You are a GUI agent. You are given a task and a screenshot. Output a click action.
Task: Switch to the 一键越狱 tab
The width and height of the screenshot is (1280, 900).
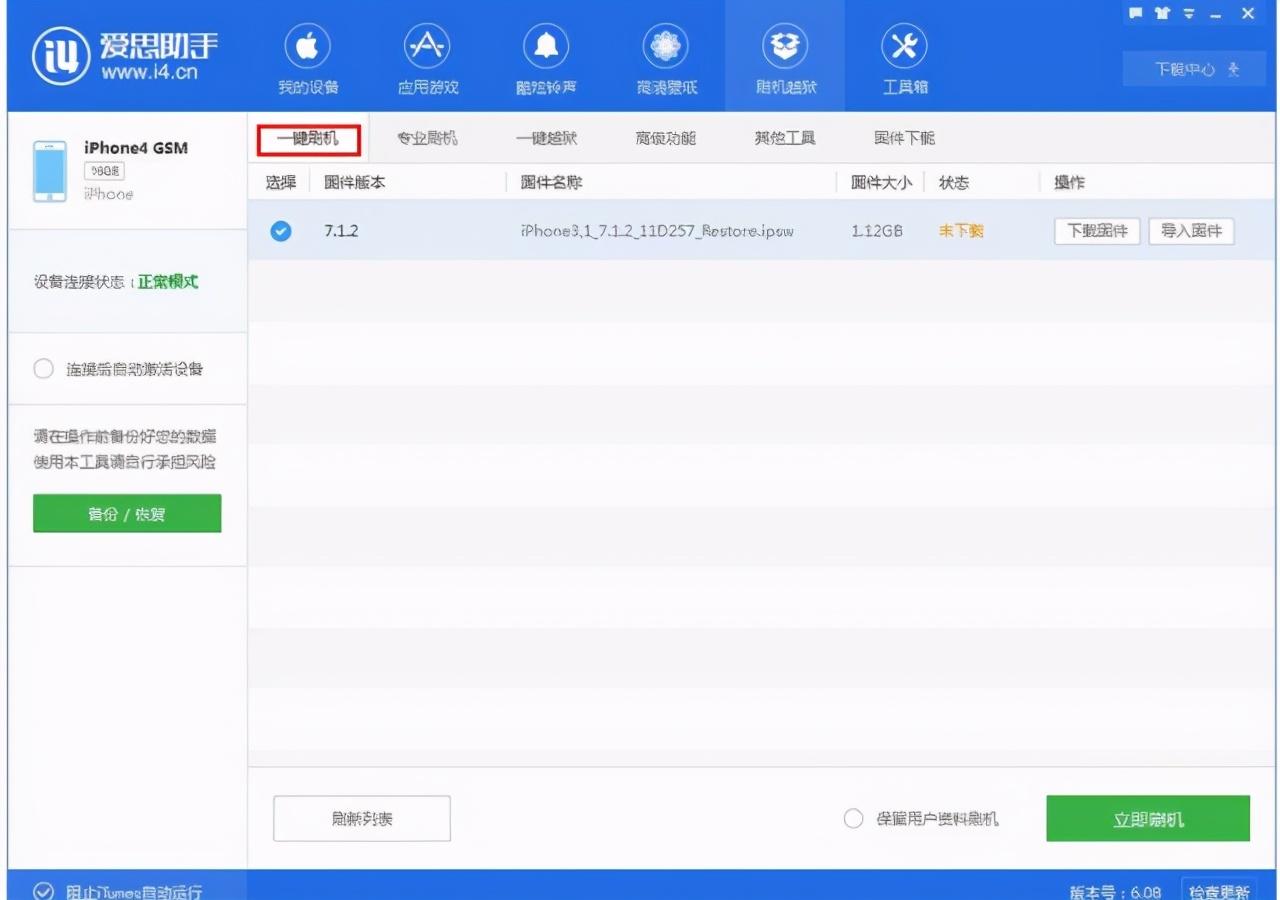546,138
